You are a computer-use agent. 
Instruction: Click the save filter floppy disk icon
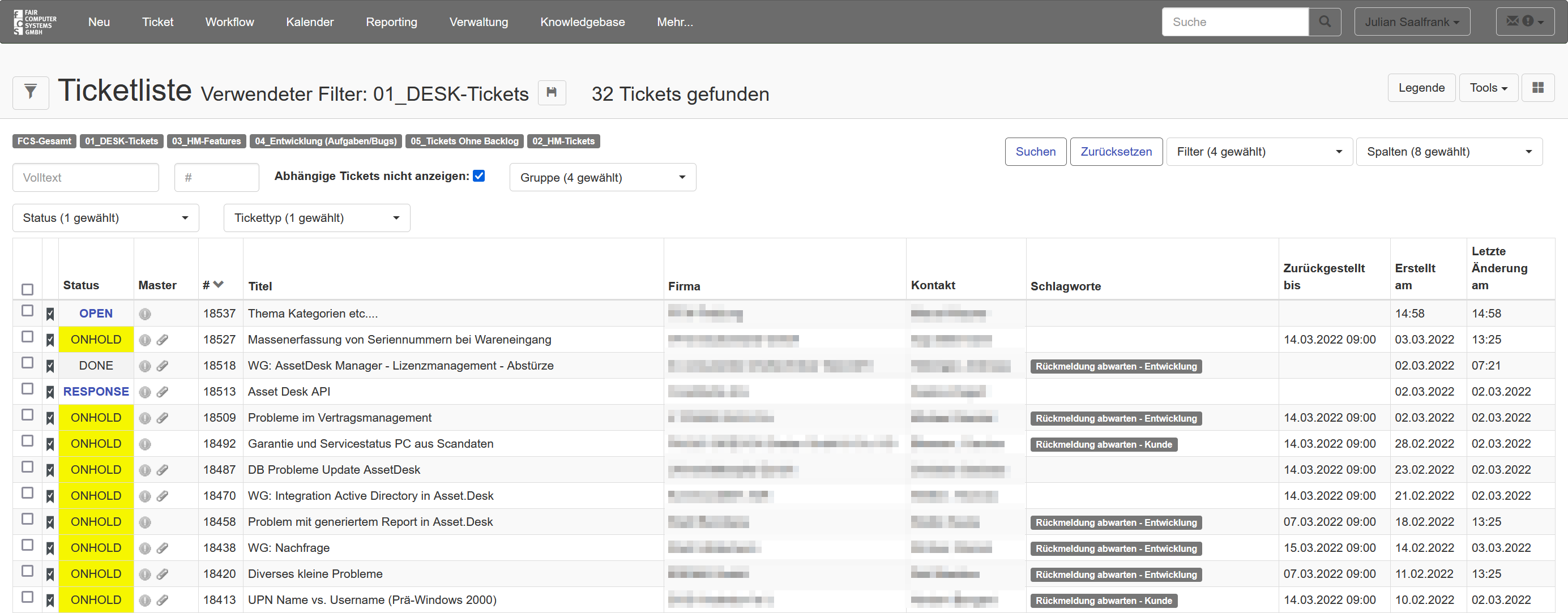coord(552,92)
